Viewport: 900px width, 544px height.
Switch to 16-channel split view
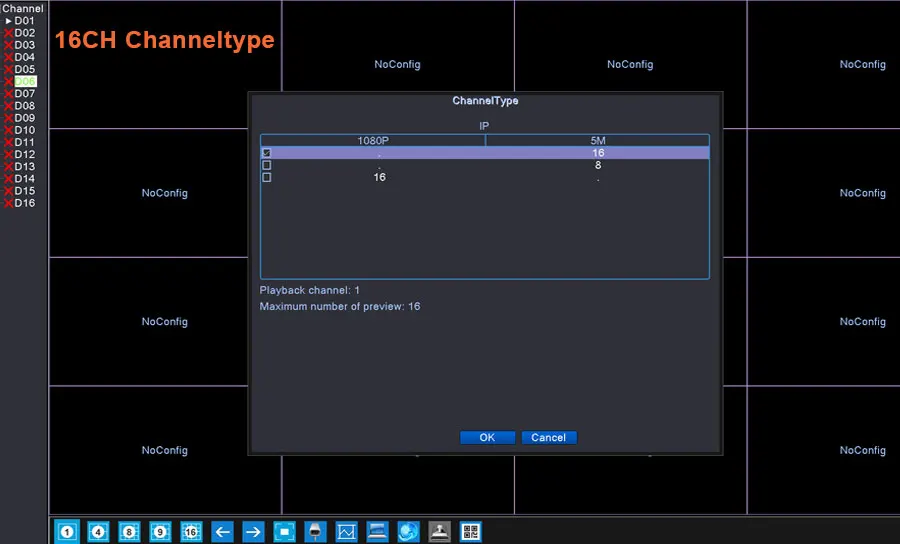click(191, 532)
